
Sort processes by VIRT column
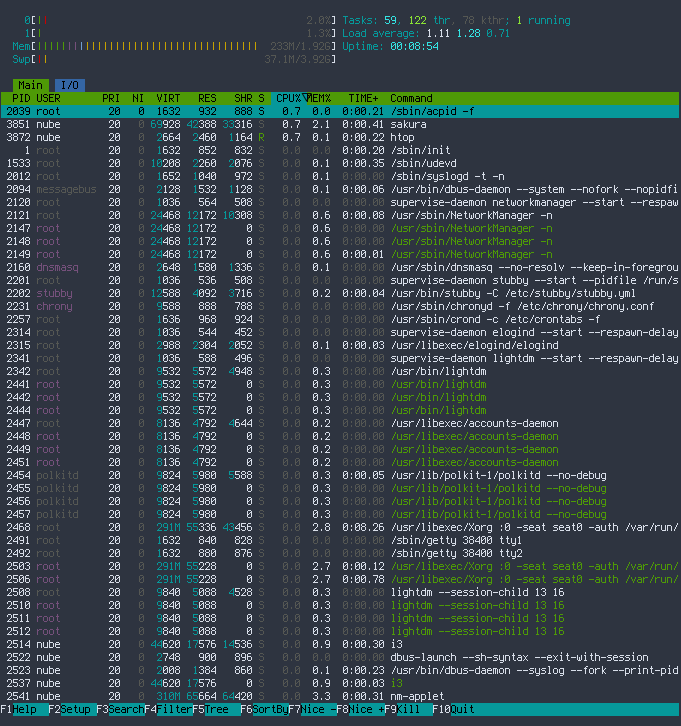pyautogui.click(x=168, y=98)
